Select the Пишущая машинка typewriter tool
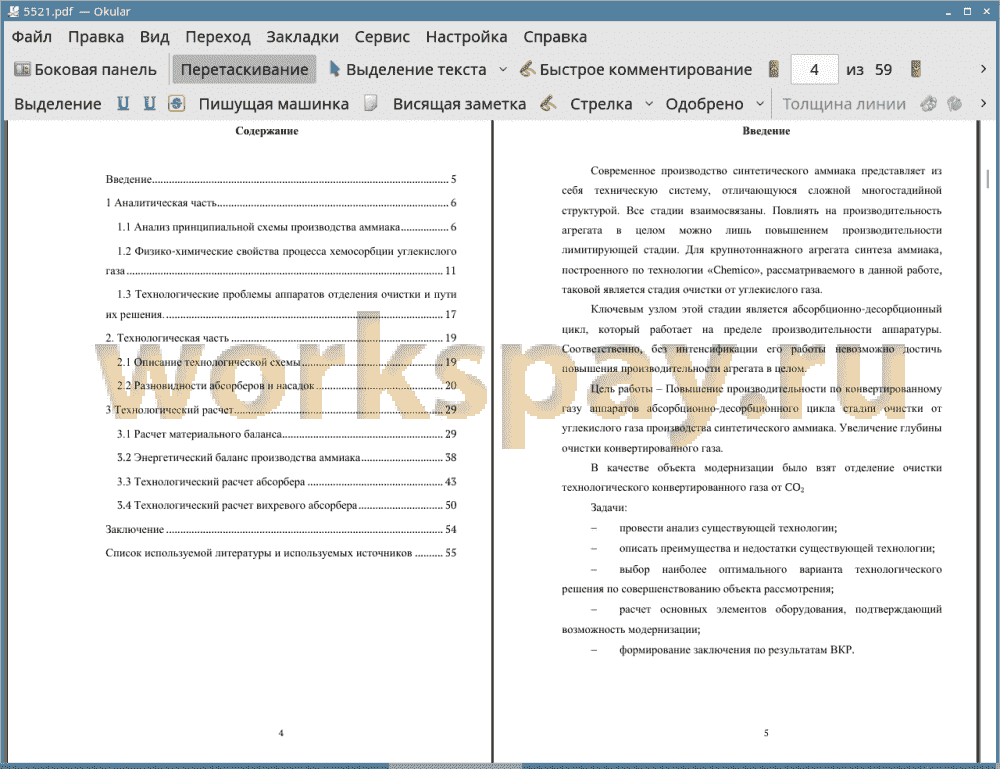1000x769 pixels. 274,104
